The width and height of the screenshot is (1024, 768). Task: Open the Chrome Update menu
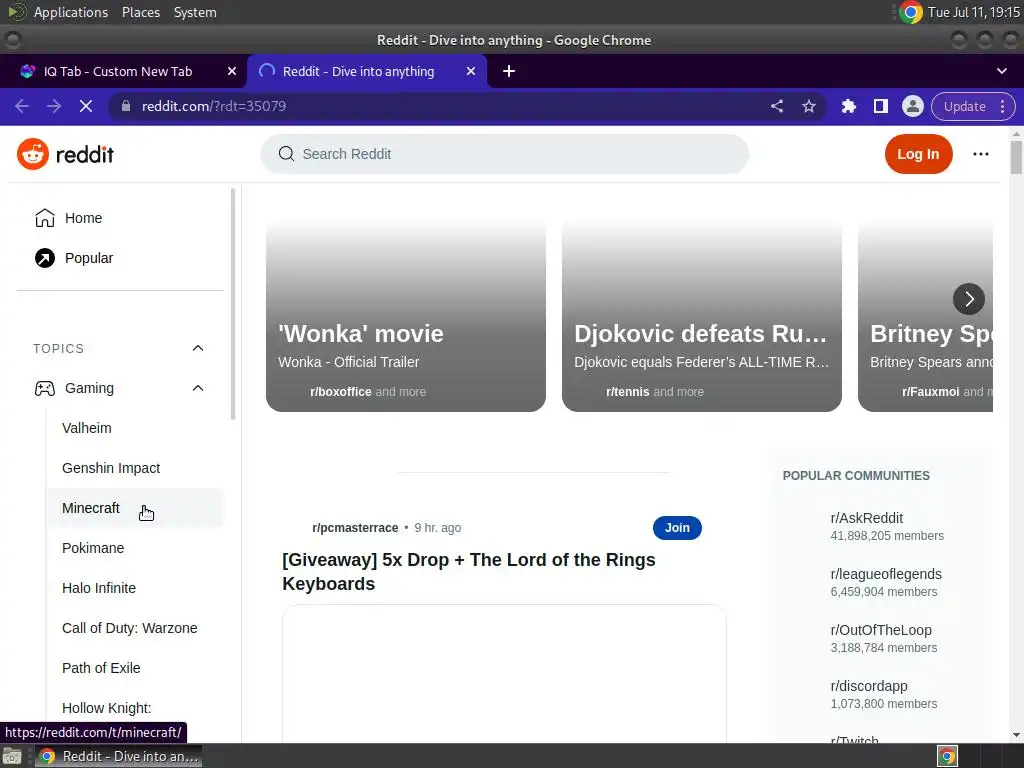click(972, 106)
